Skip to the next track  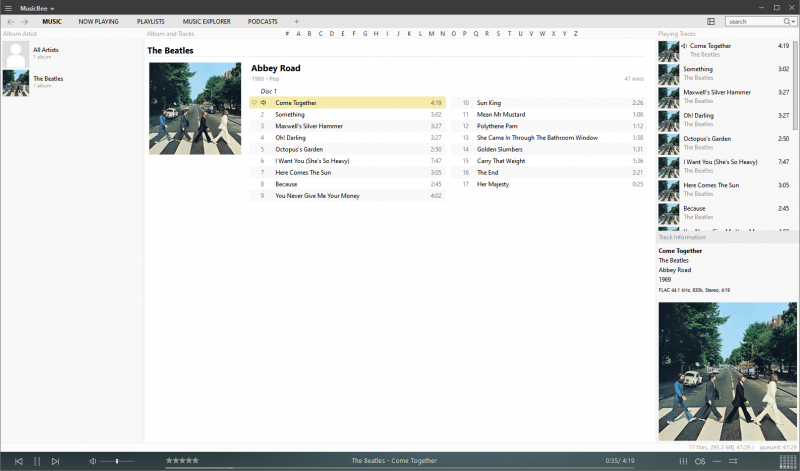point(56,461)
